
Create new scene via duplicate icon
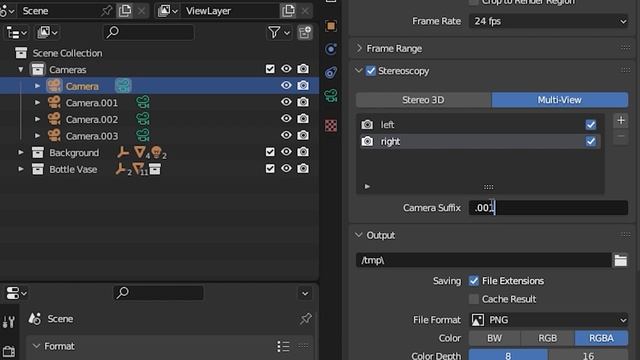pyautogui.click(x=124, y=11)
